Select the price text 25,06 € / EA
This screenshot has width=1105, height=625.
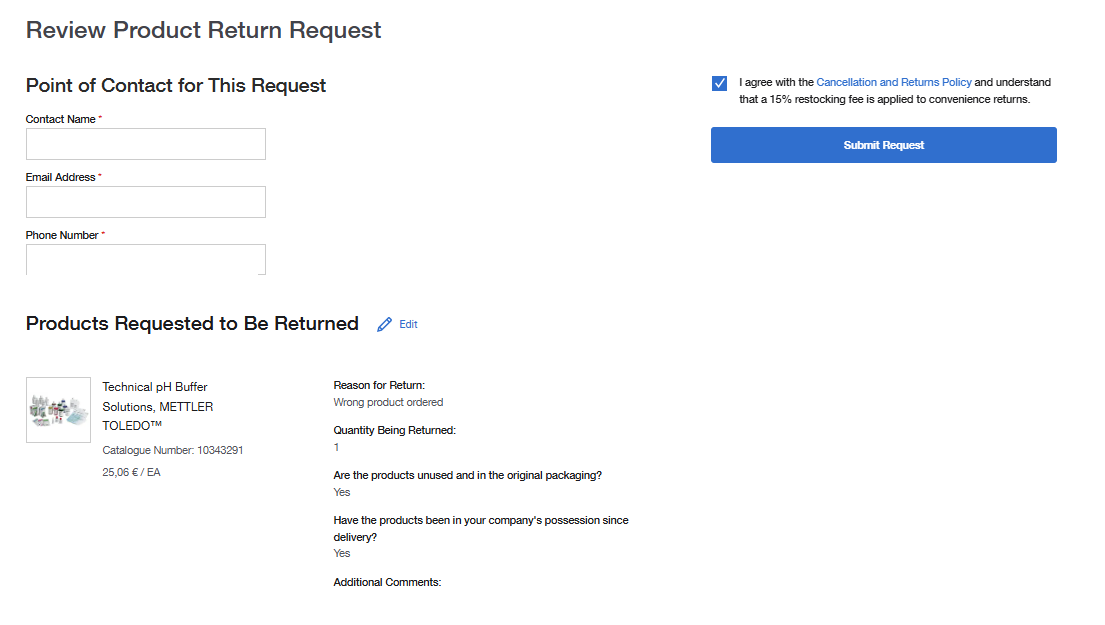click(130, 472)
